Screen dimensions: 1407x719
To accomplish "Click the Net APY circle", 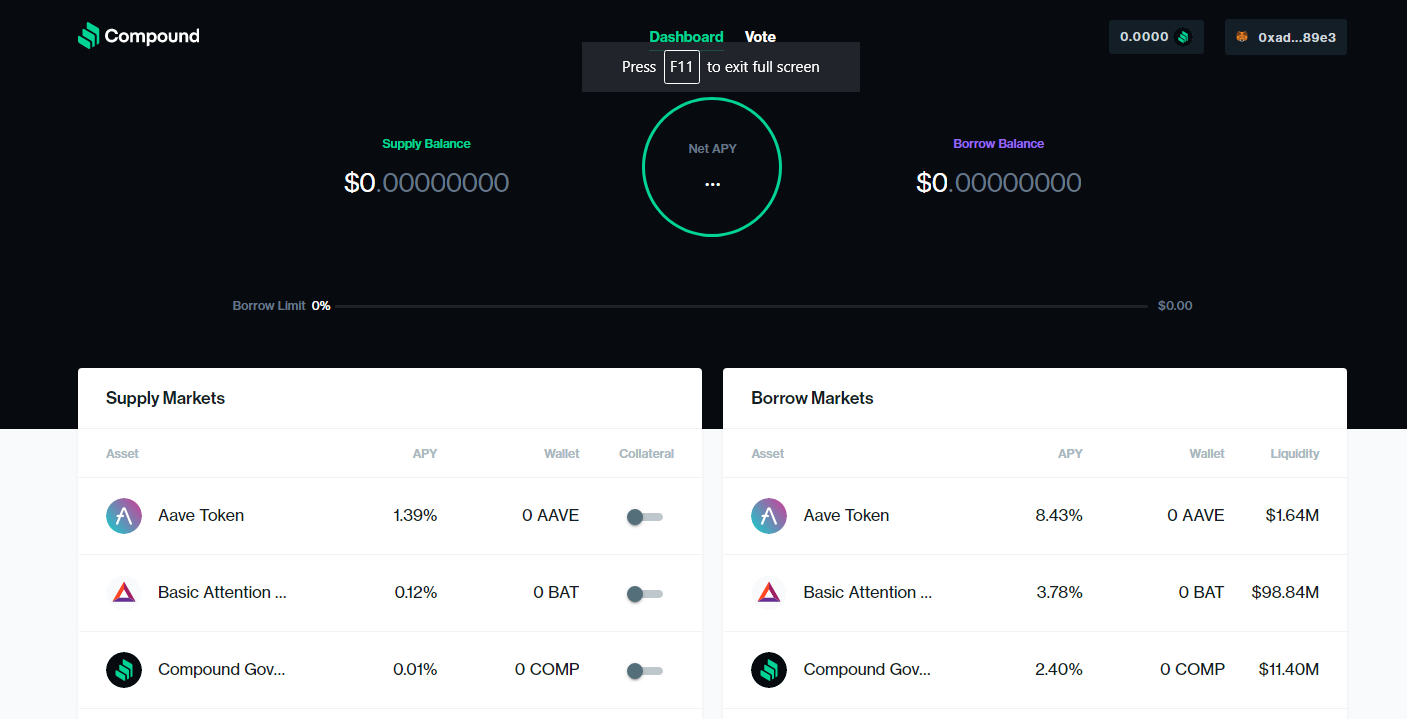I will pos(712,167).
